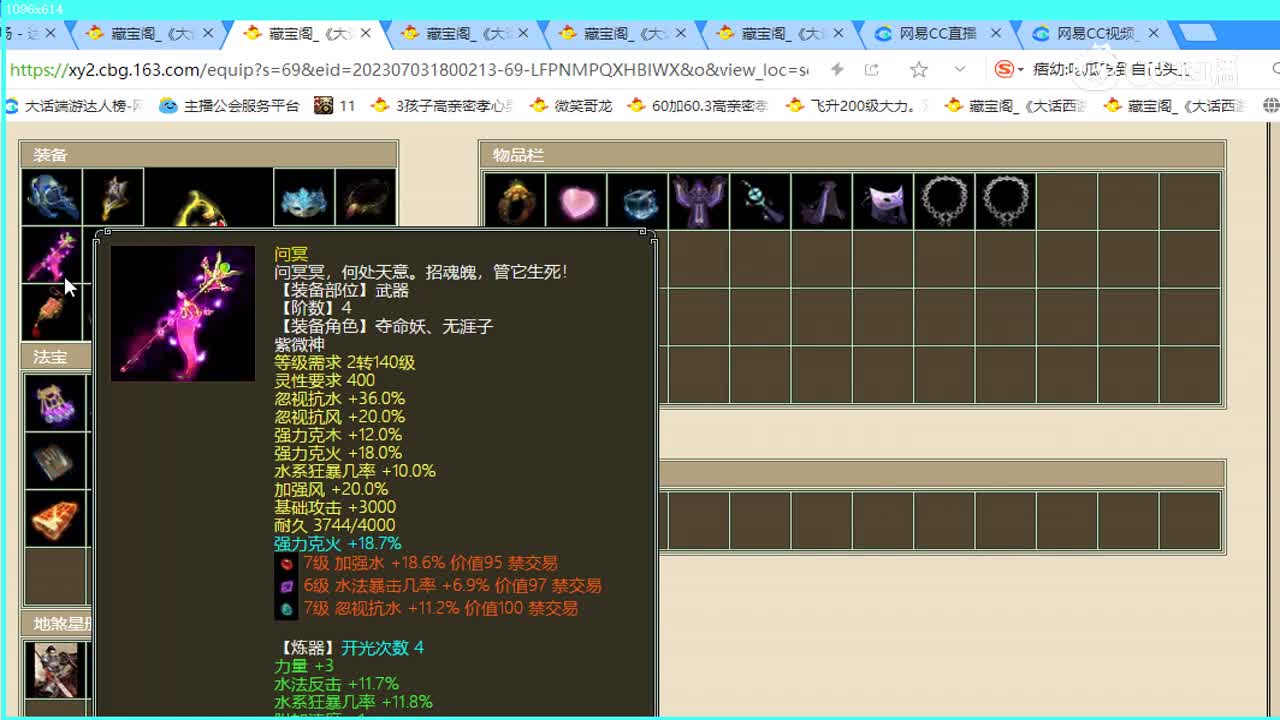
Task: Open 60加60.3高亲密孝 bookmark
Action: click(x=698, y=105)
